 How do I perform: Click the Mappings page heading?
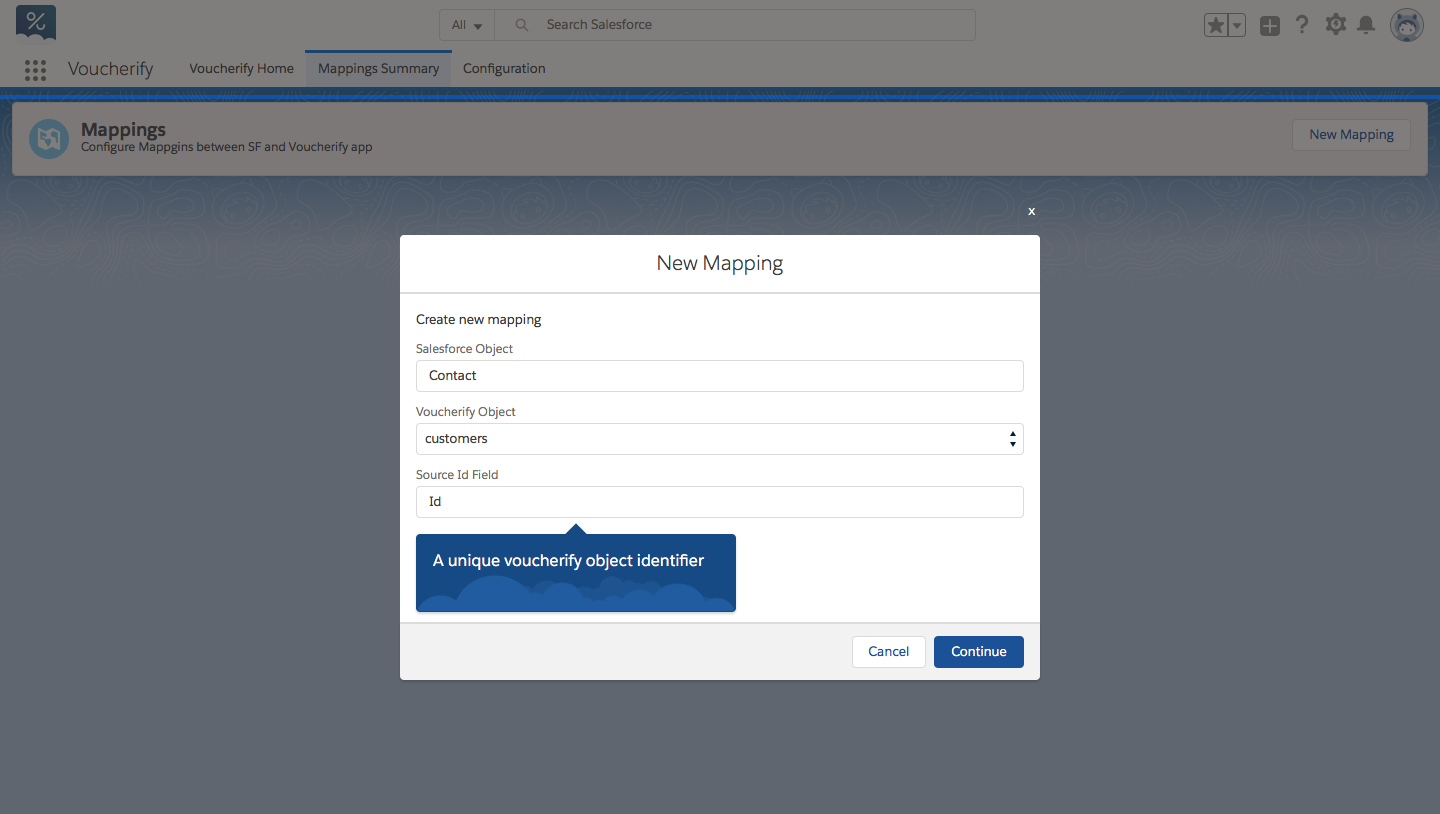pos(123,129)
